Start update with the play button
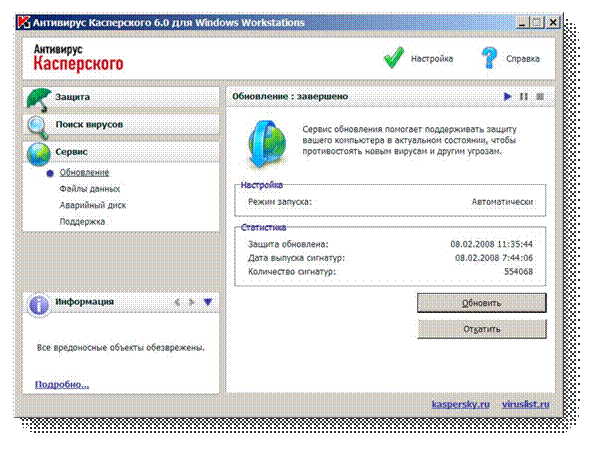 (x=507, y=97)
